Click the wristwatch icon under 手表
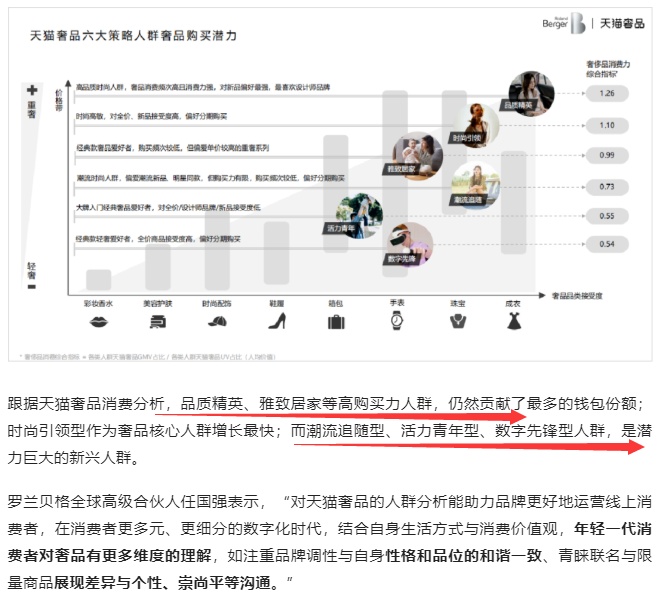662x602 pixels. click(396, 320)
